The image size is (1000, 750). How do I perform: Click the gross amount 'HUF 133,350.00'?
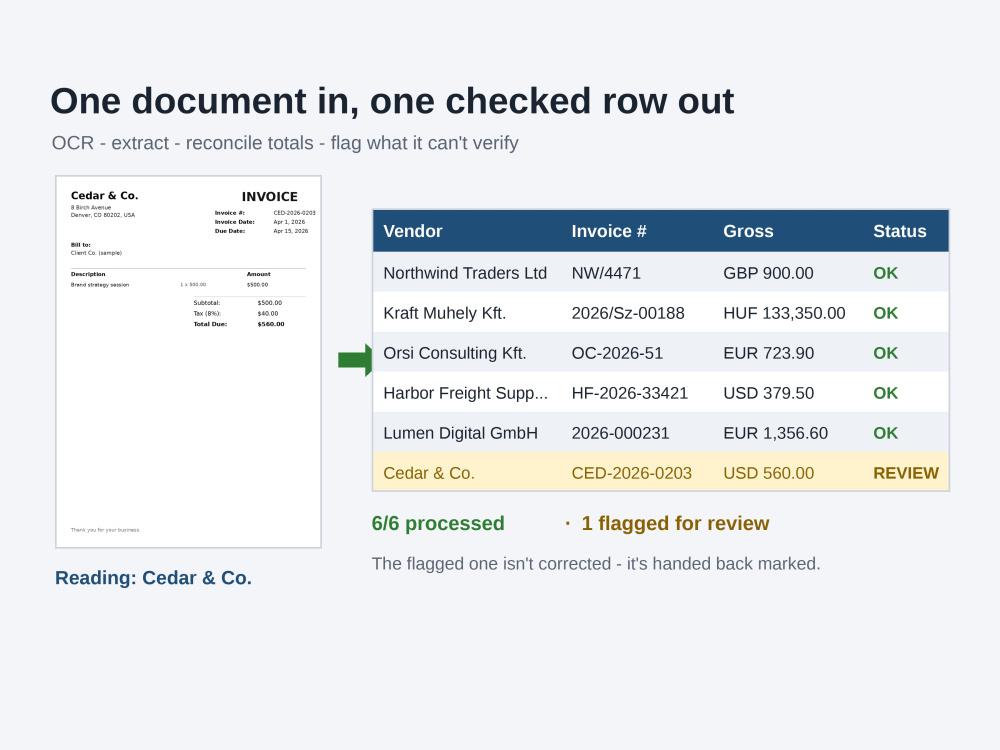click(784, 313)
